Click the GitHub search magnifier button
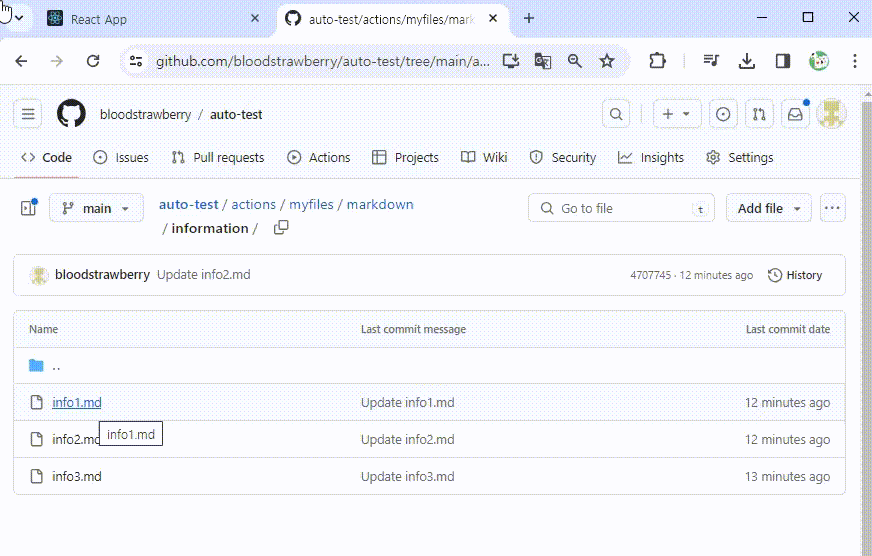 (x=616, y=114)
